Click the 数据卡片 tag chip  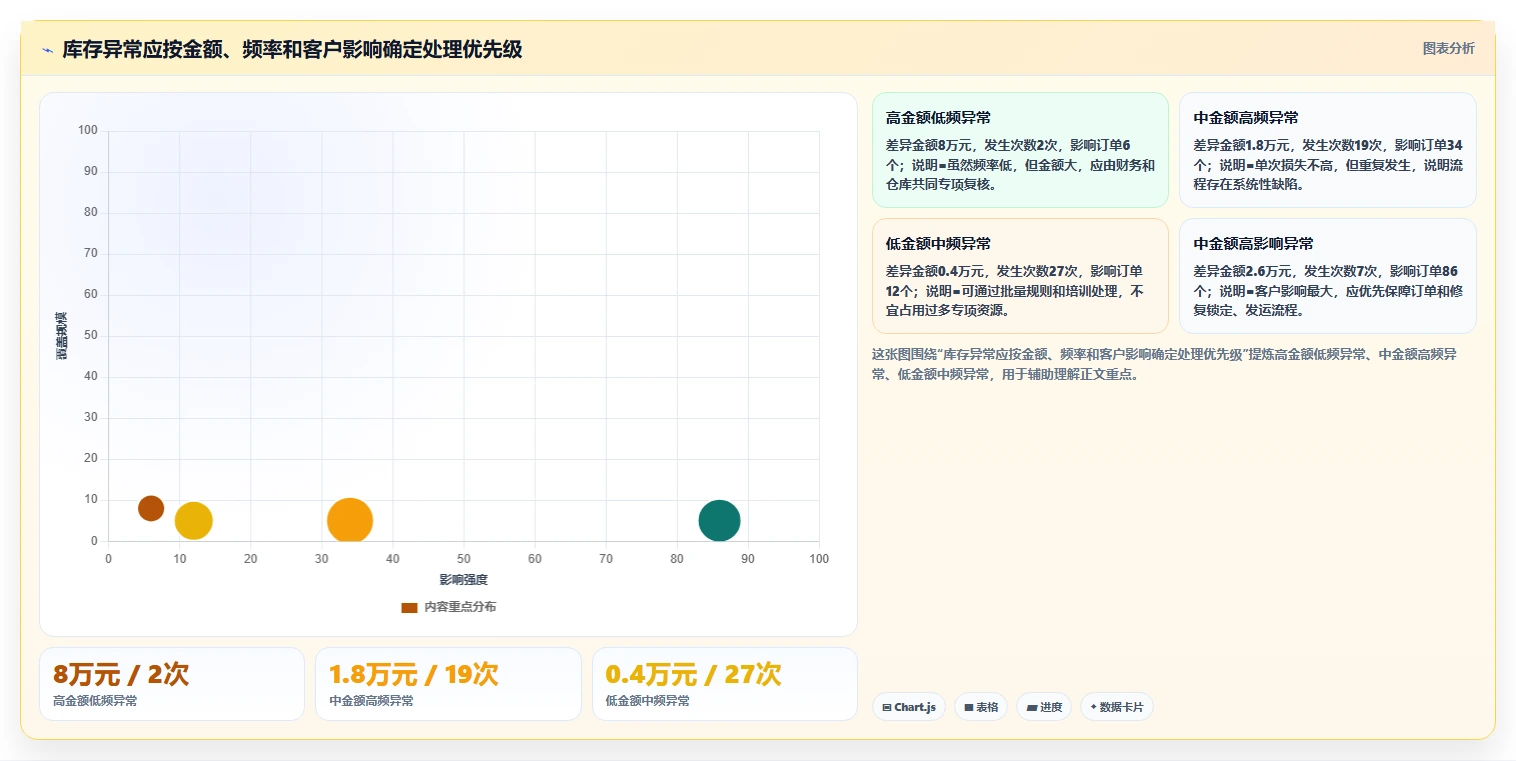point(1117,707)
